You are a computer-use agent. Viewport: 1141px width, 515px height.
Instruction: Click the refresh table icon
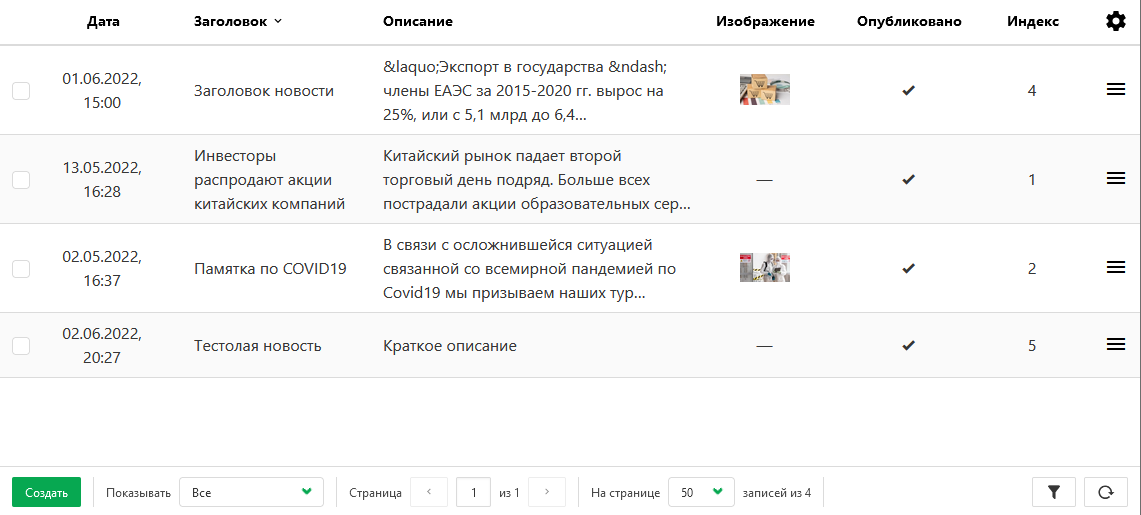pos(1105,492)
